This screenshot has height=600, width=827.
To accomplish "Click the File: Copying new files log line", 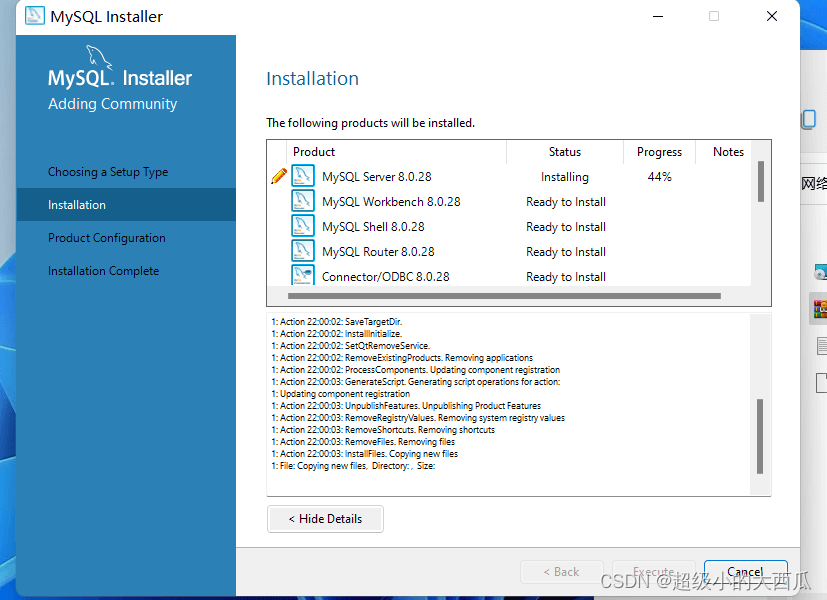I will 353,466.
